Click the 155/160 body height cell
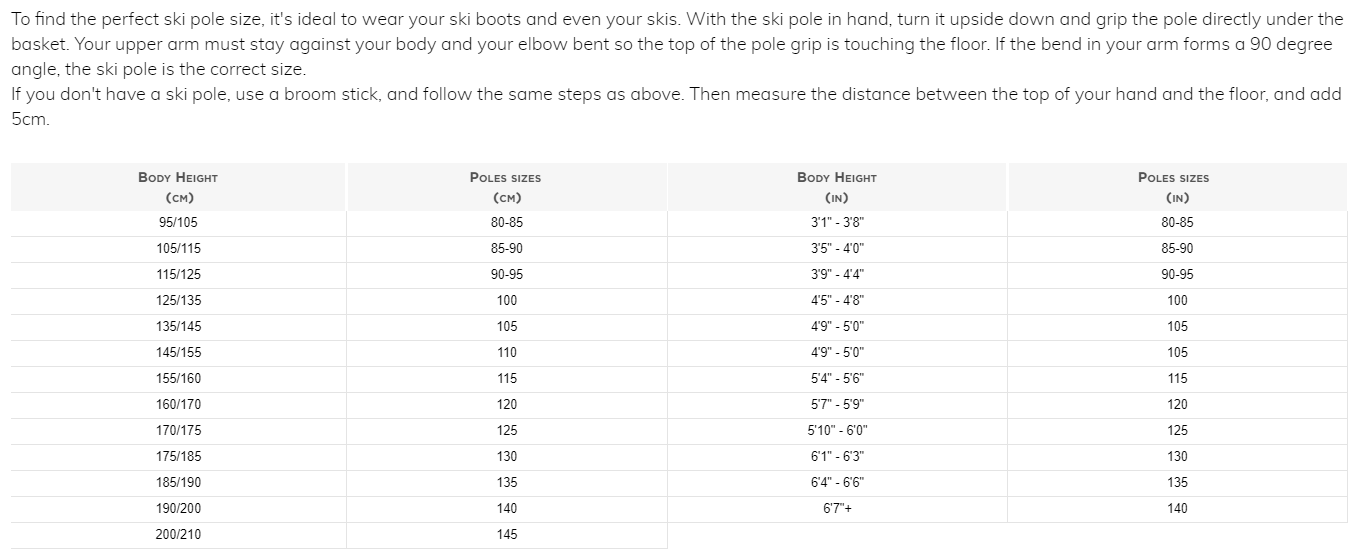The height and width of the screenshot is (559, 1357). 178,379
